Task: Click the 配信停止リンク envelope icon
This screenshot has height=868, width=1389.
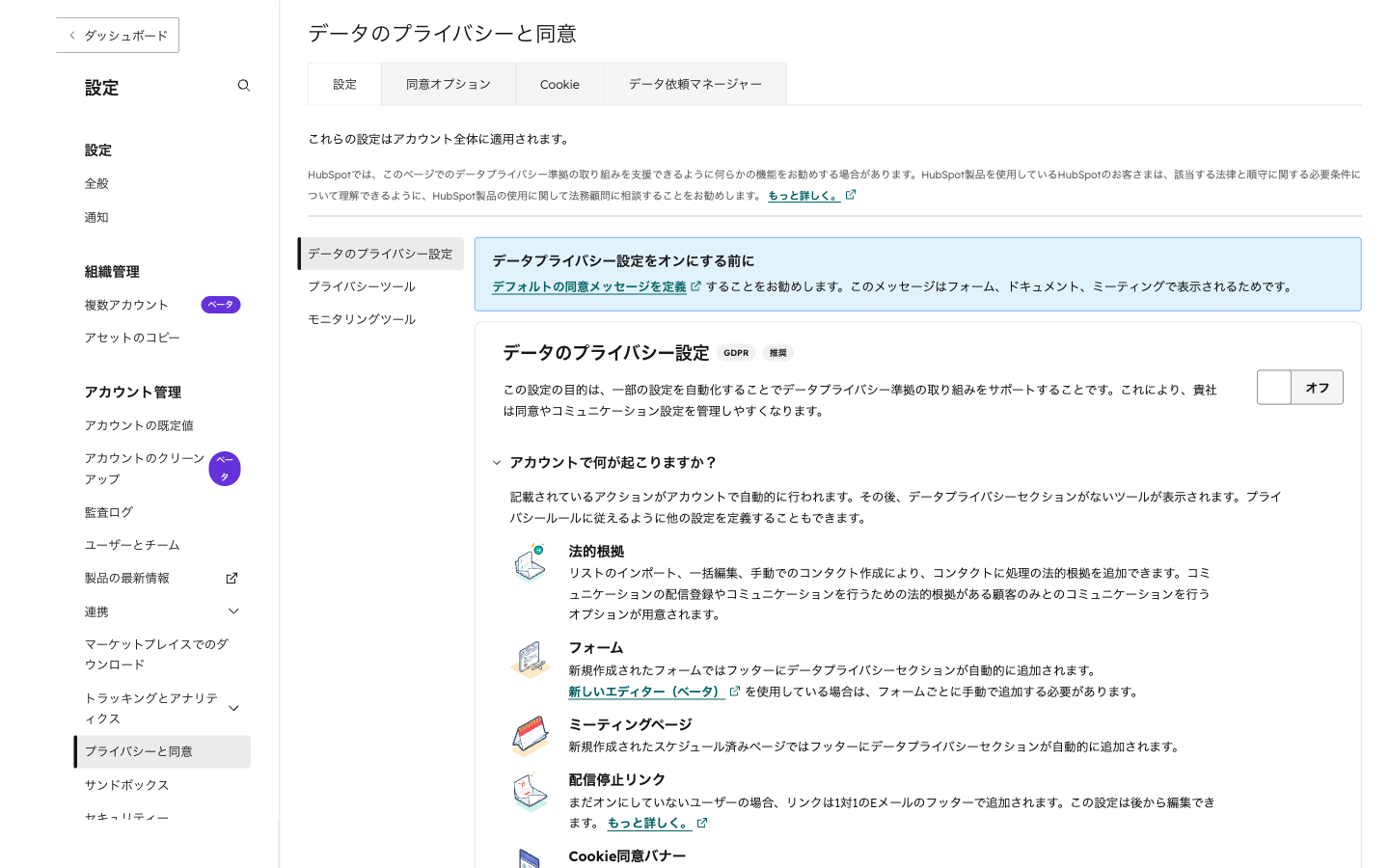Action: 530,792
